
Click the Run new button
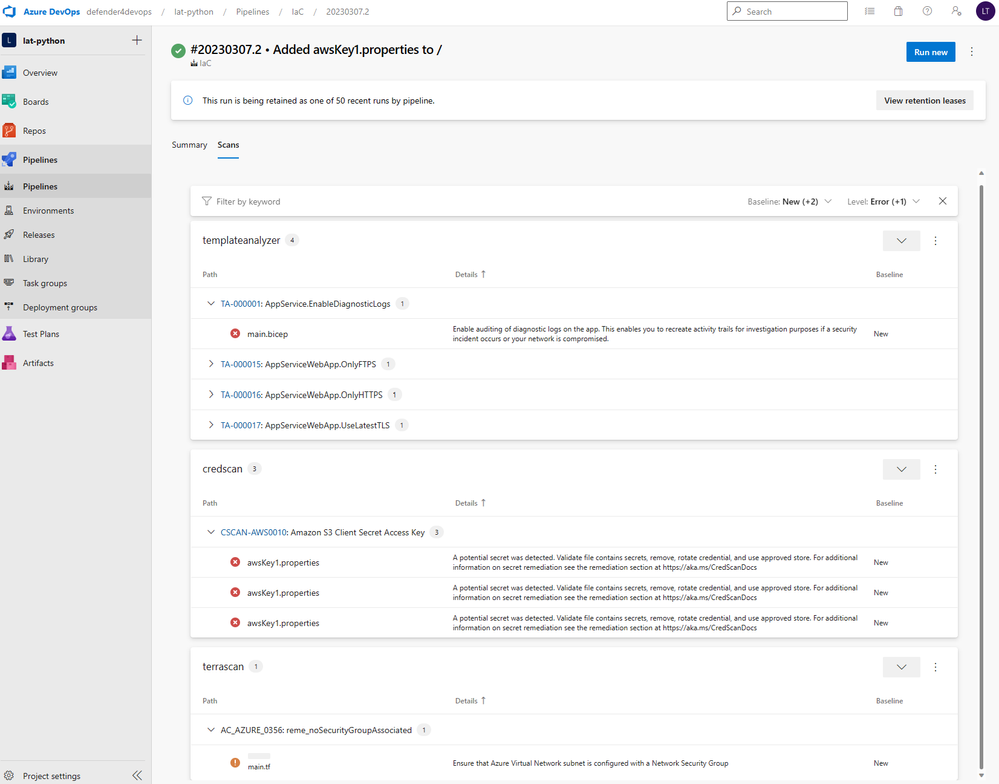[x=930, y=52]
